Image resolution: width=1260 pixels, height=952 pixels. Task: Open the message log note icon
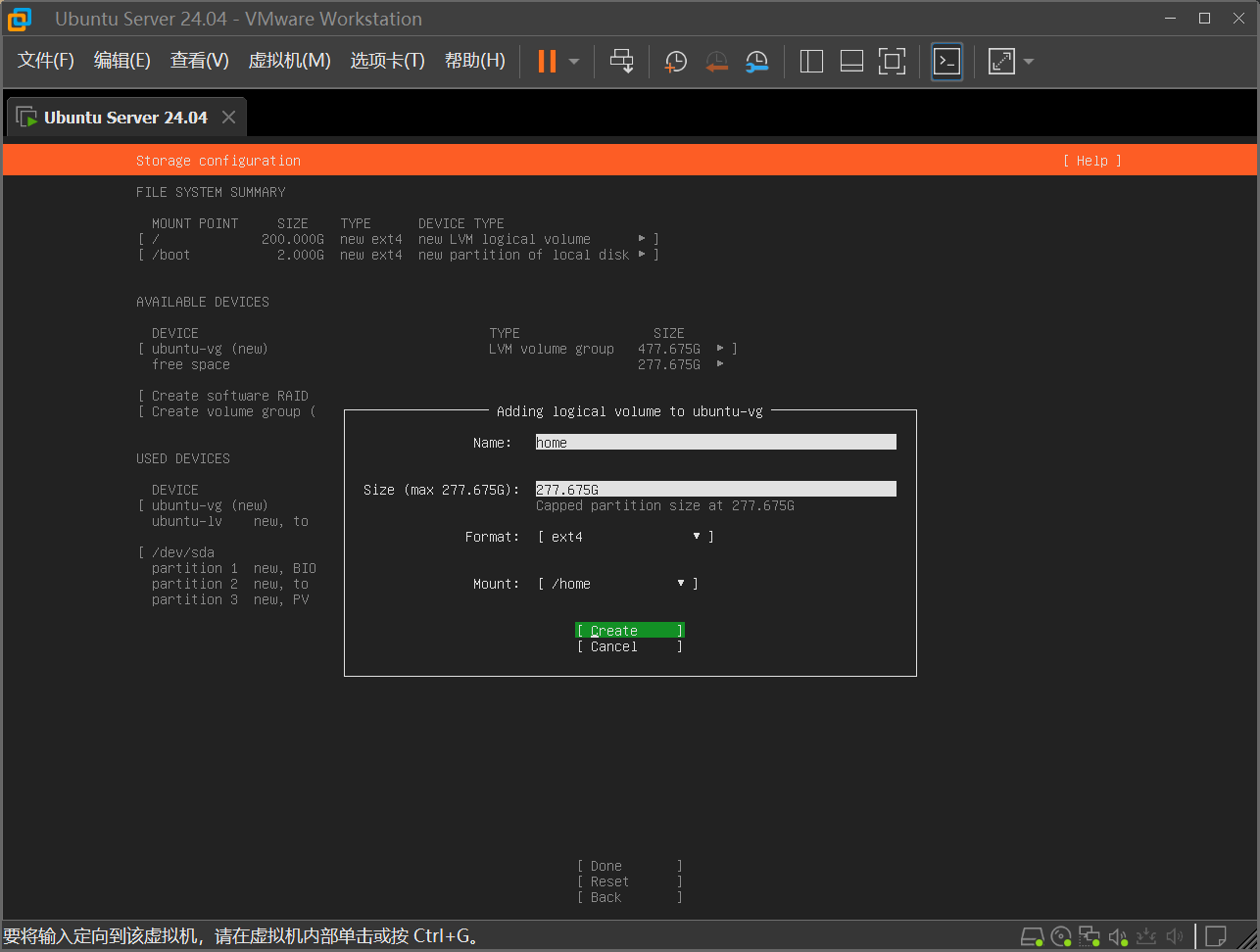1216,937
